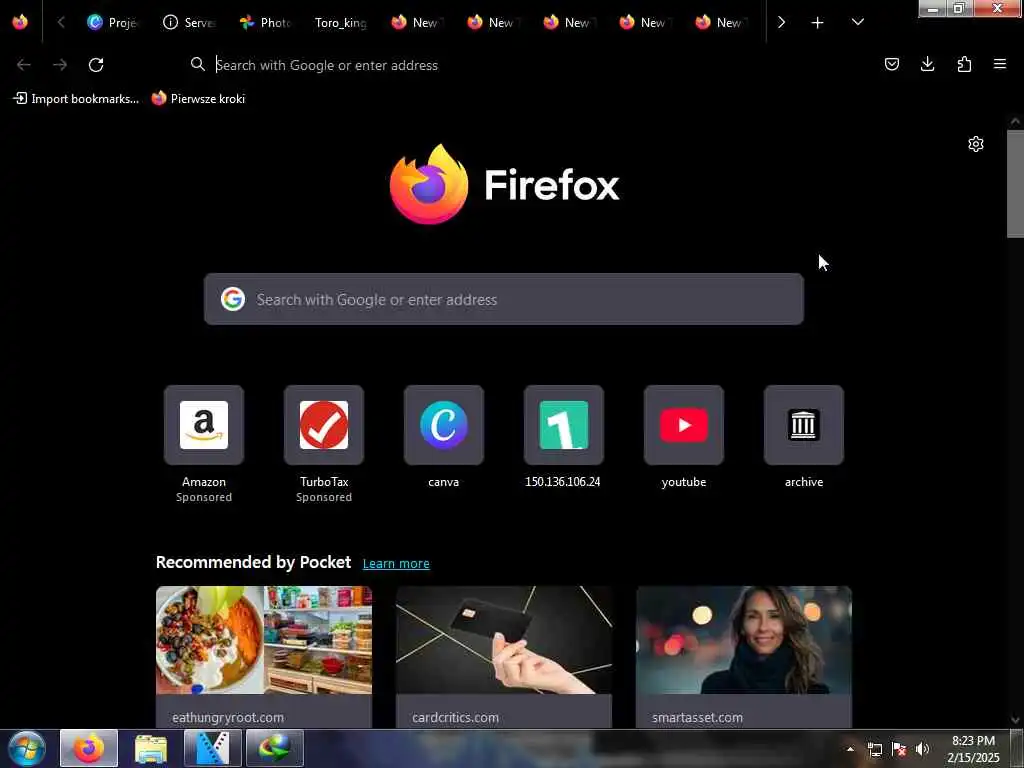Viewport: 1024px width, 768px height.
Task: Switch to the Server tab
Action: click(x=189, y=22)
